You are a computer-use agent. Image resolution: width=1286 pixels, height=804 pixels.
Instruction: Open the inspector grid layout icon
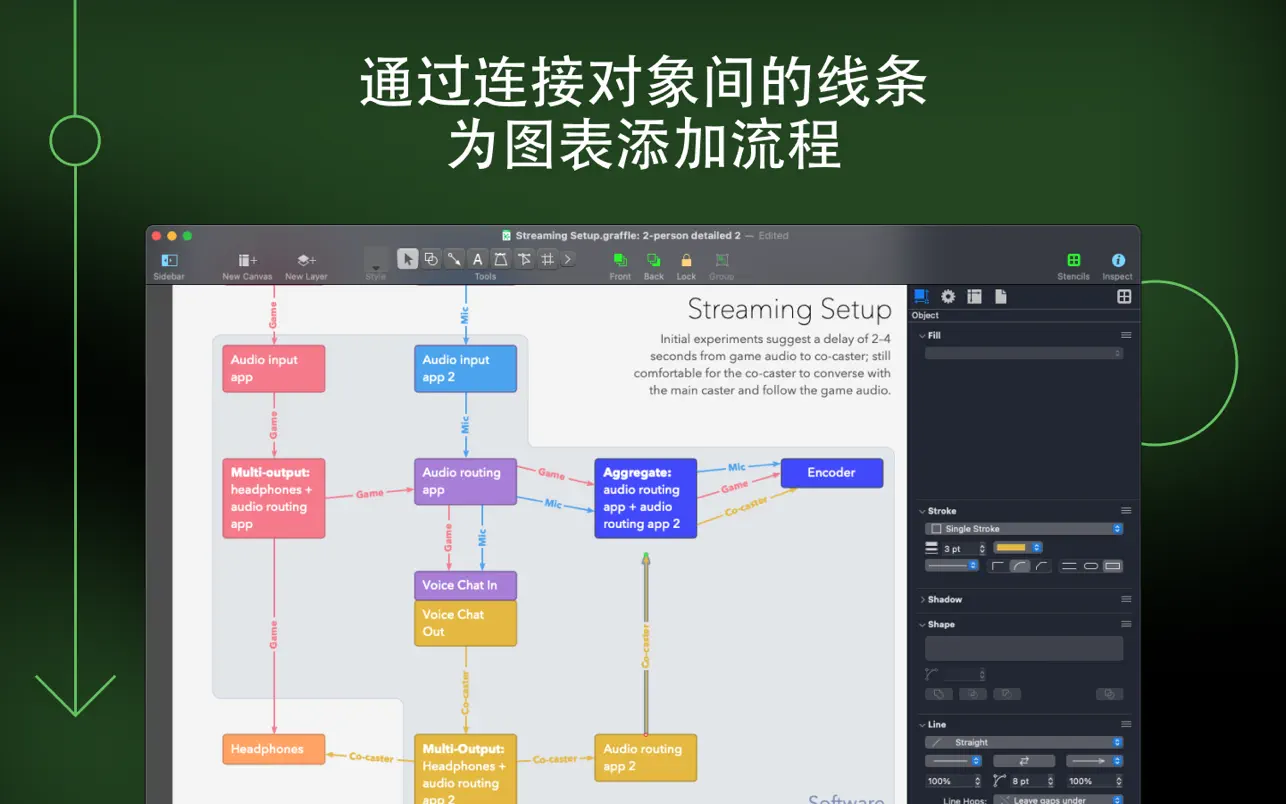click(x=1124, y=296)
